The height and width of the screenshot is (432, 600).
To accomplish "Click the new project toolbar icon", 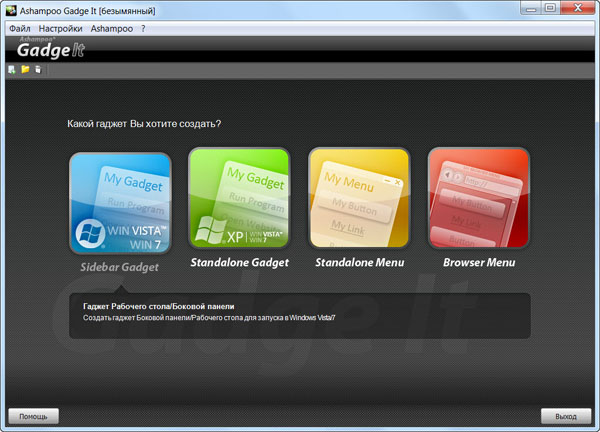I will pos(12,70).
